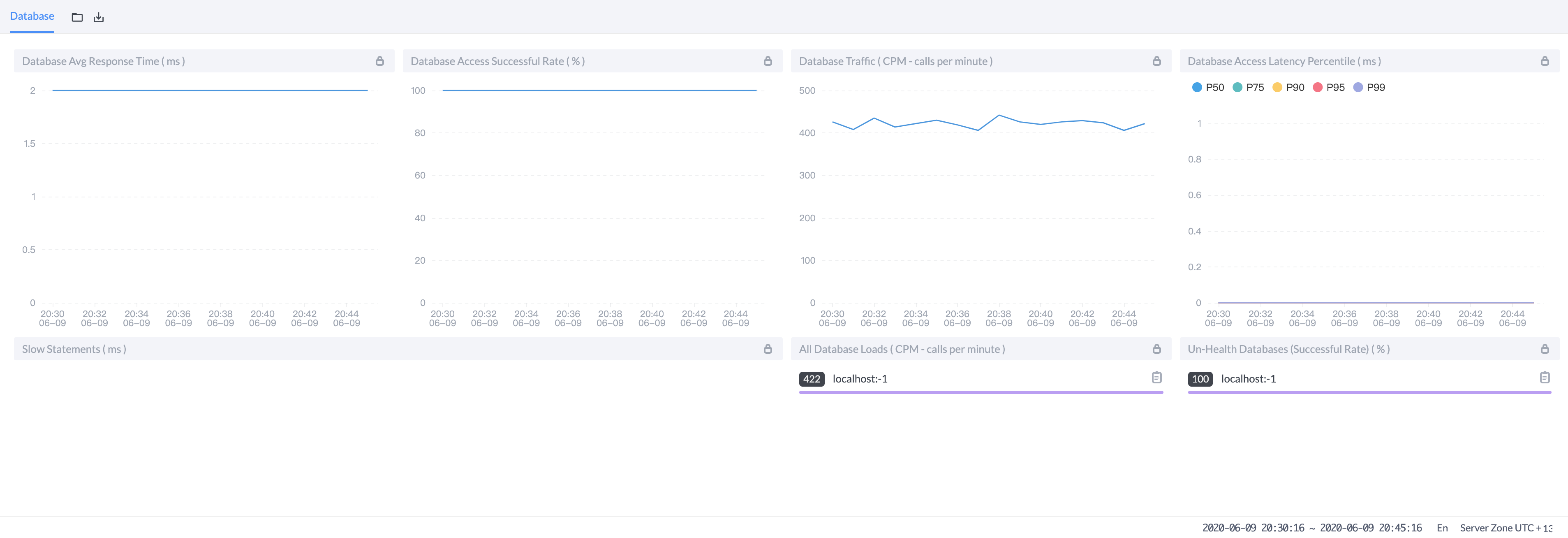Copy localhost:-1 in Un-Health Databases list
The height and width of the screenshot is (538, 1568).
click(x=1544, y=378)
